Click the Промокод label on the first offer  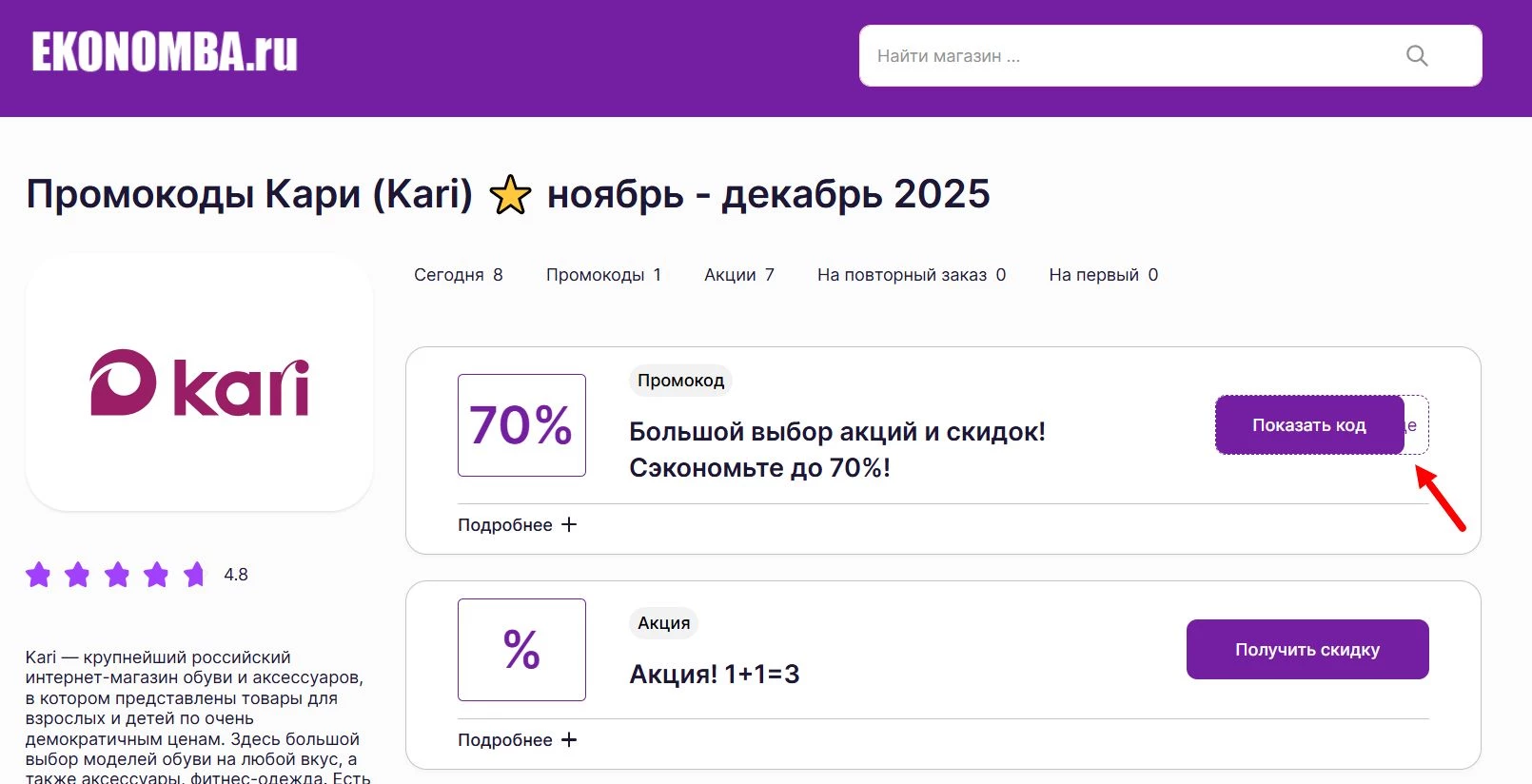point(680,380)
